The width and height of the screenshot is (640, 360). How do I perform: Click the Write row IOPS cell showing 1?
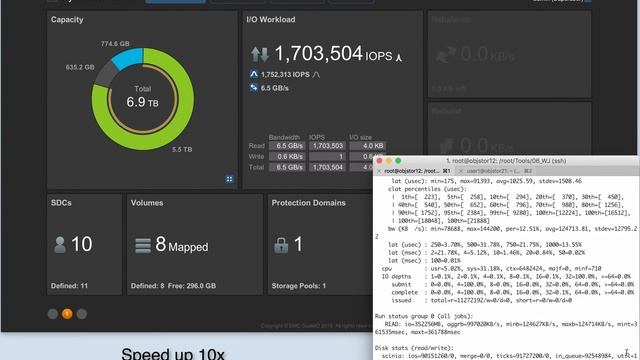(x=327, y=156)
